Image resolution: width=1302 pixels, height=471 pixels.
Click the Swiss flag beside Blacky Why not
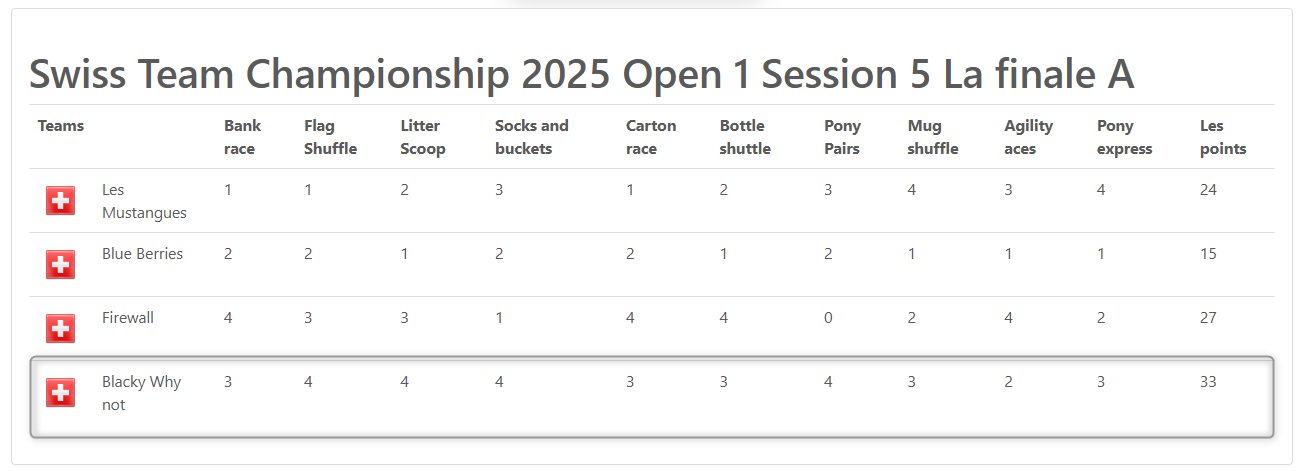coord(61,393)
